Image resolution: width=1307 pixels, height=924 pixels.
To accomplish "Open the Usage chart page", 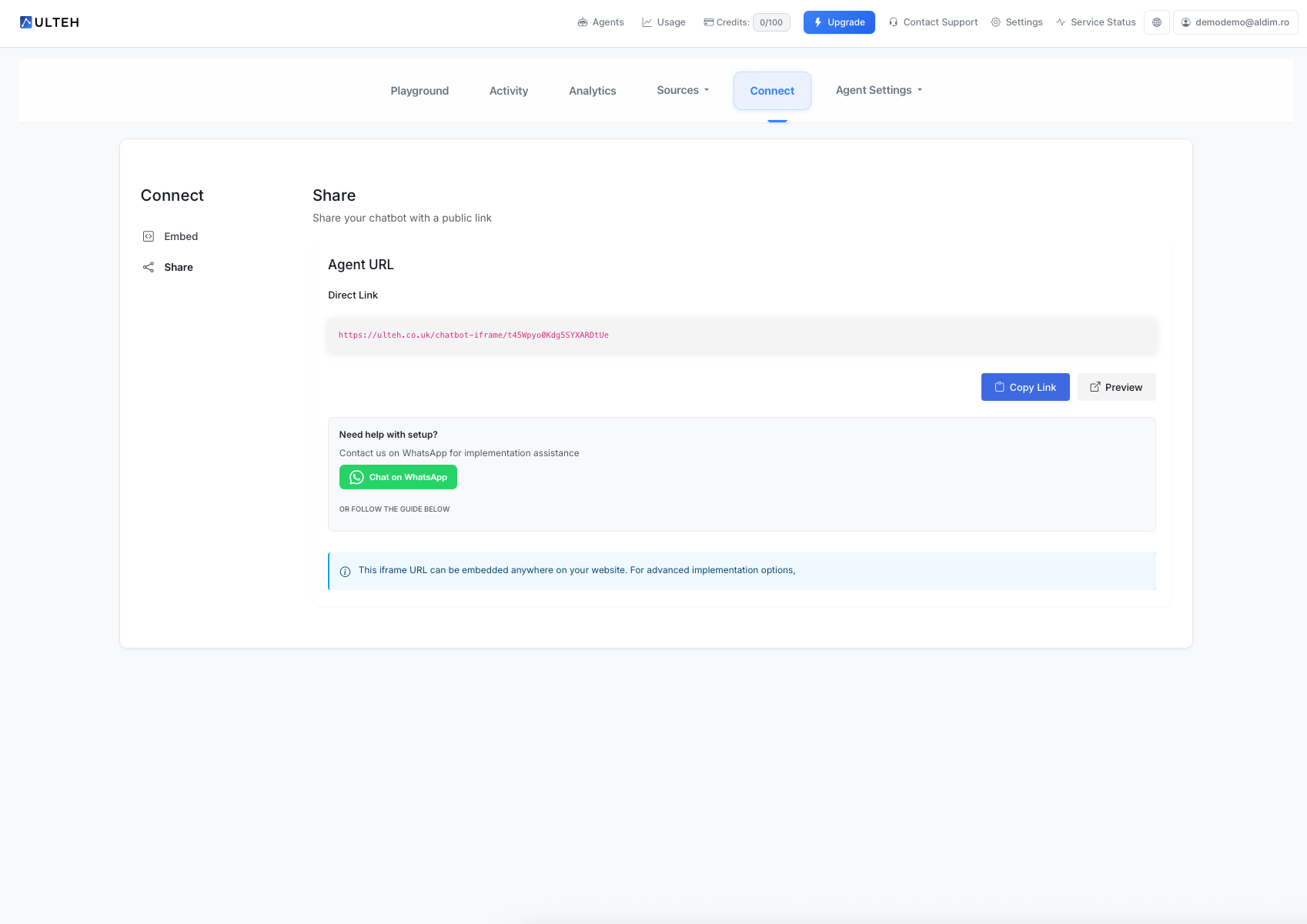I will point(664,22).
